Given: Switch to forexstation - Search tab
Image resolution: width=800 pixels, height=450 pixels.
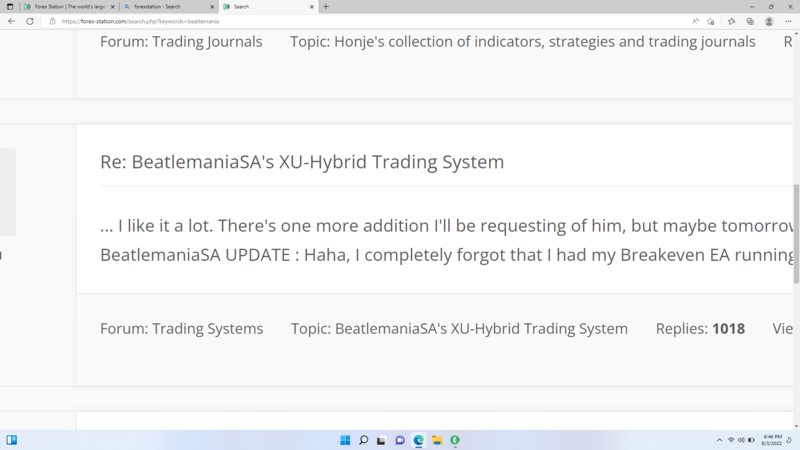Looking at the screenshot, I should (x=168, y=7).
